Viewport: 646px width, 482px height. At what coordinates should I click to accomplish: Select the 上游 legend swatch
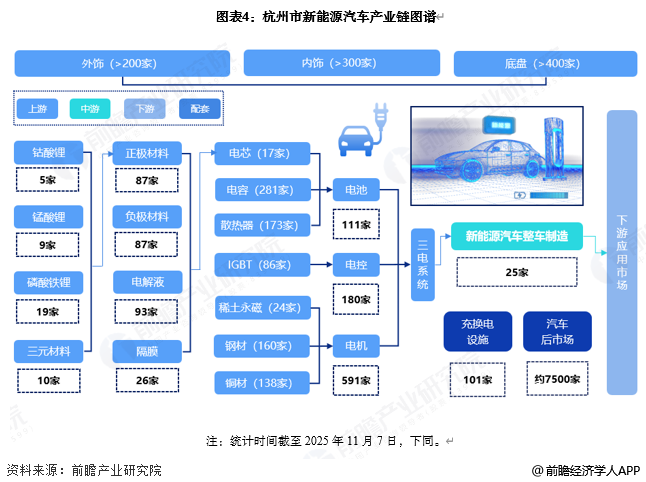click(x=39, y=108)
